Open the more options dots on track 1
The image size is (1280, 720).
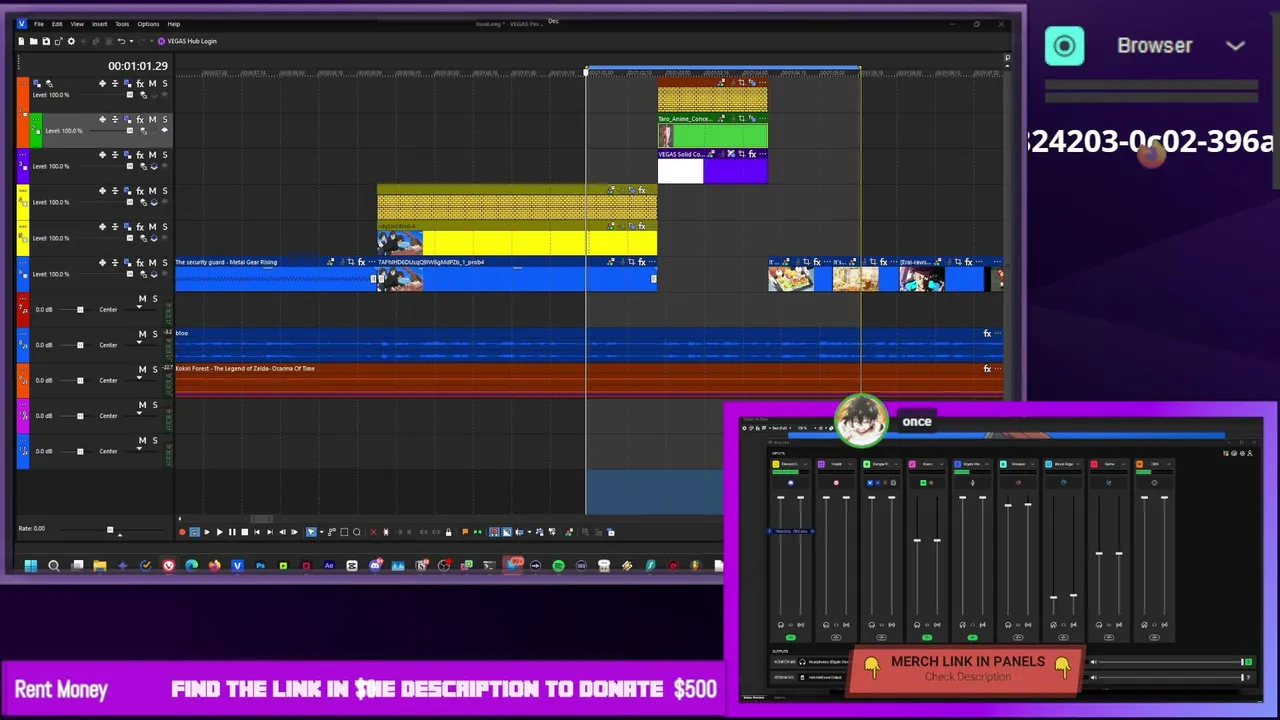[x=24, y=83]
